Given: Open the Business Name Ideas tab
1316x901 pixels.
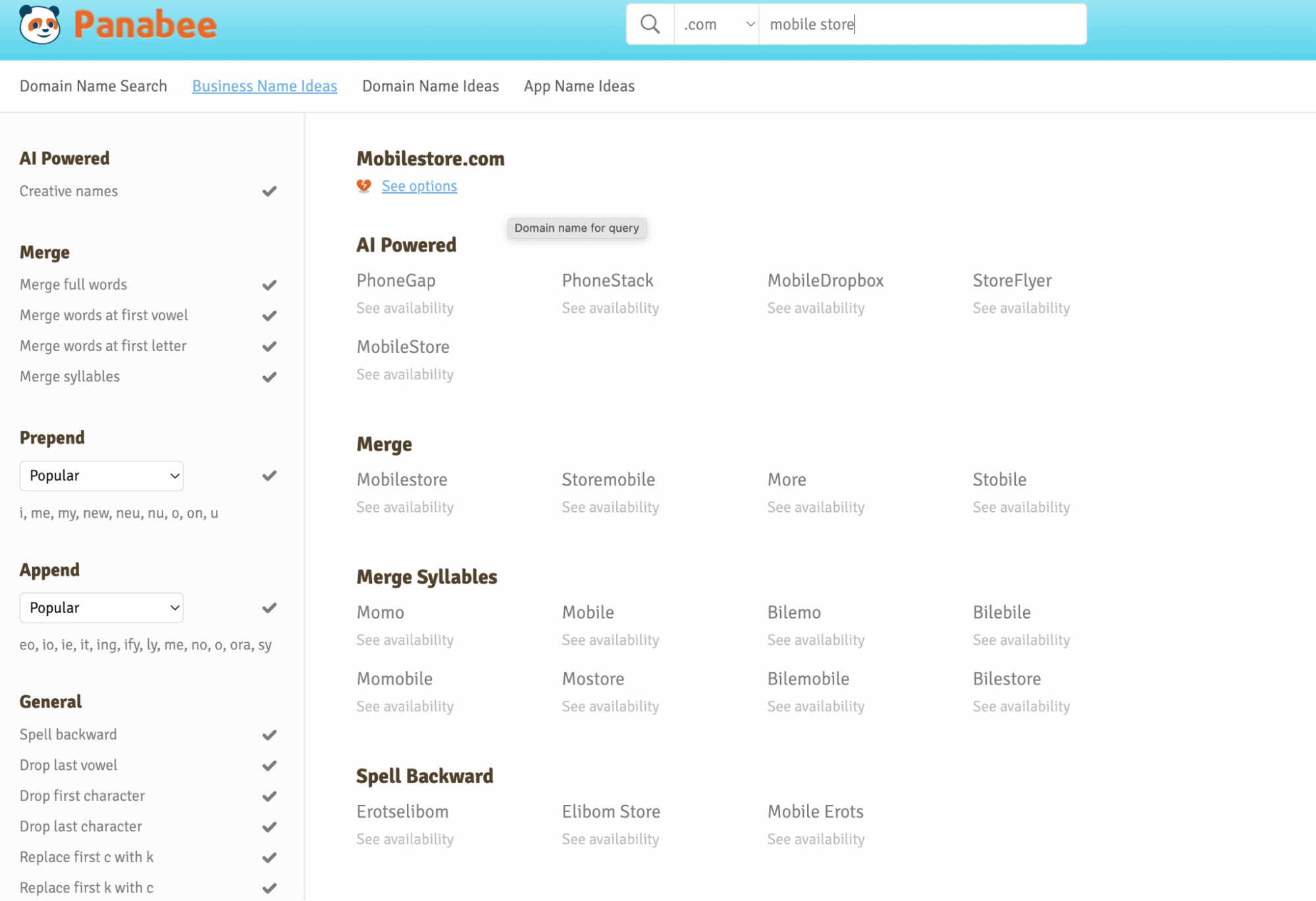Looking at the screenshot, I should (265, 86).
